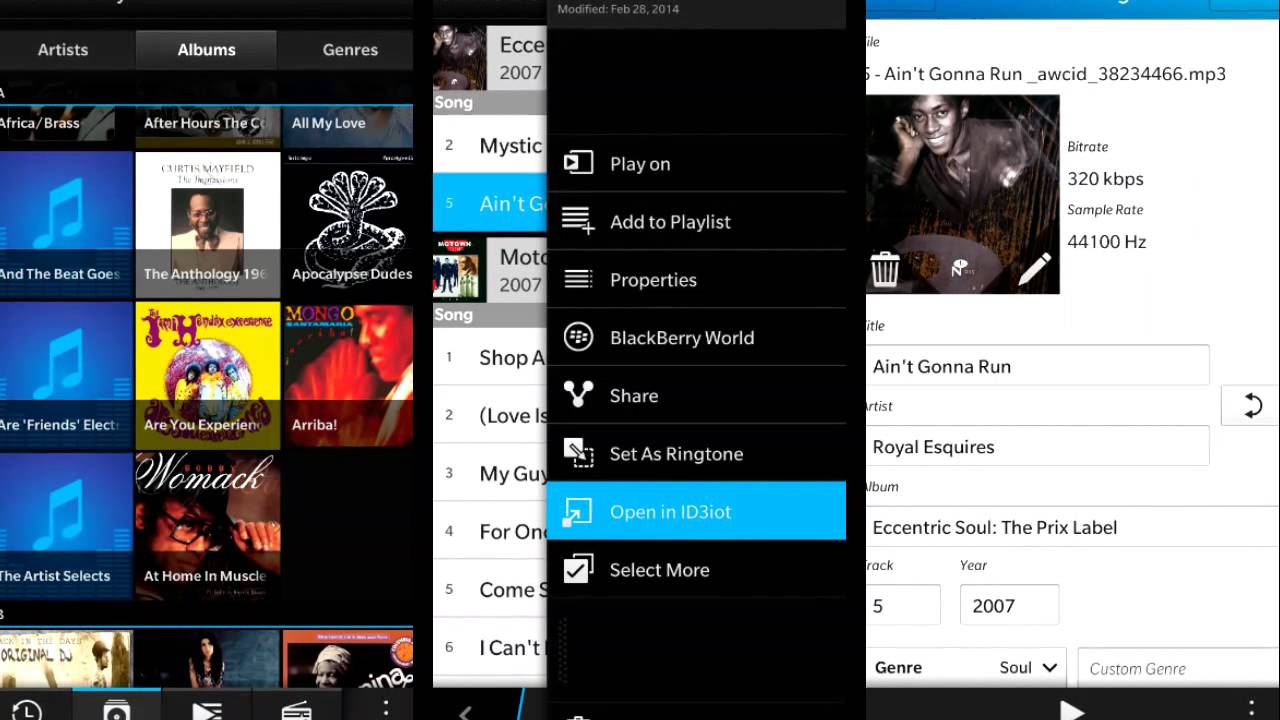Switch to the Artists tab
Viewport: 1280px width, 720px height.
coord(63,49)
